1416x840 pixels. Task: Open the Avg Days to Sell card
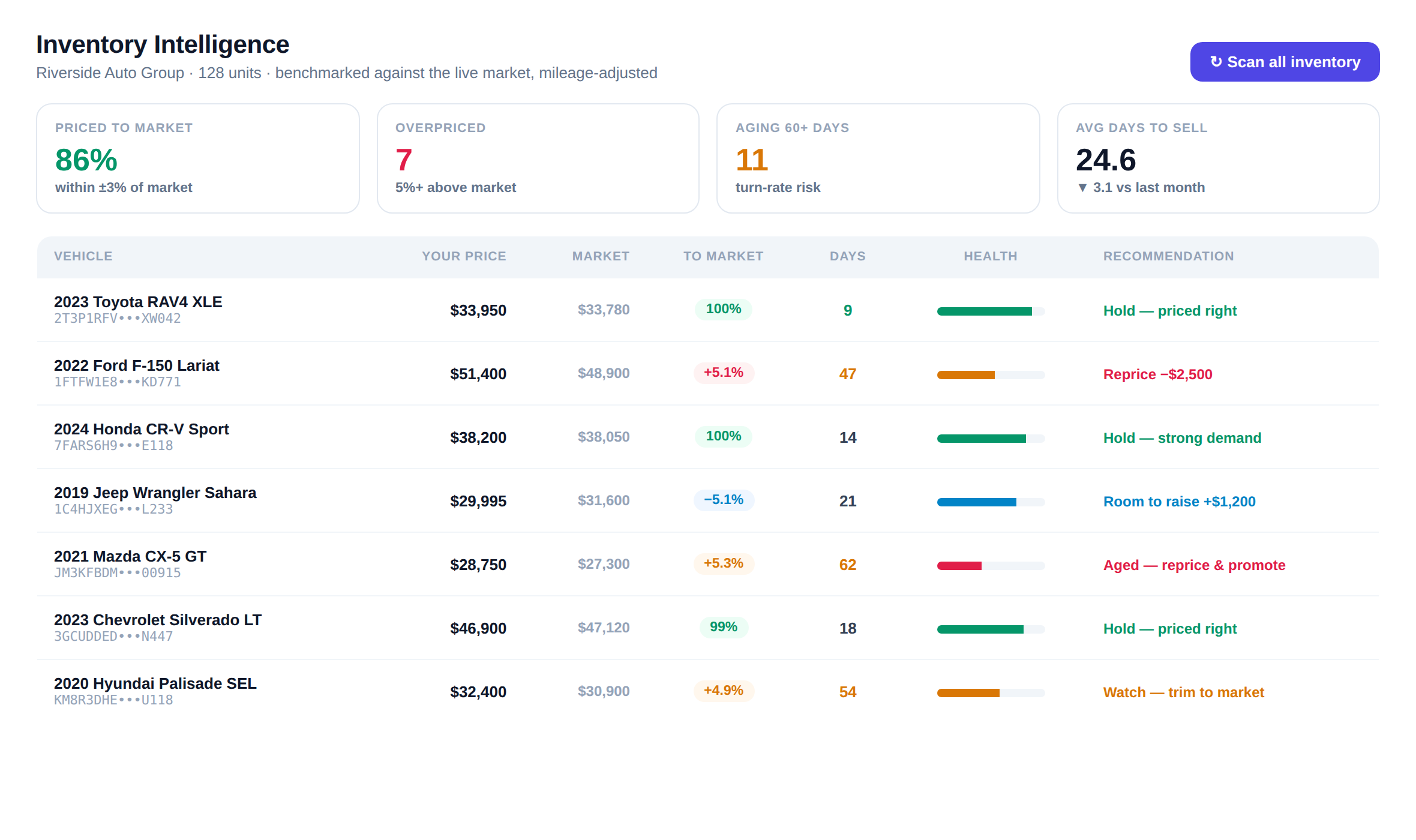(1219, 158)
